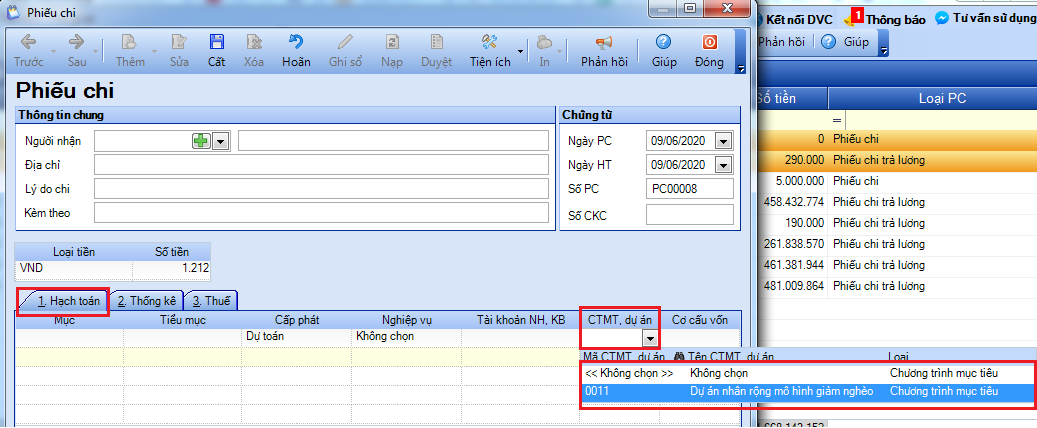Open the Tiện ích utilities tool
This screenshot has width=1037, height=428.
point(490,50)
